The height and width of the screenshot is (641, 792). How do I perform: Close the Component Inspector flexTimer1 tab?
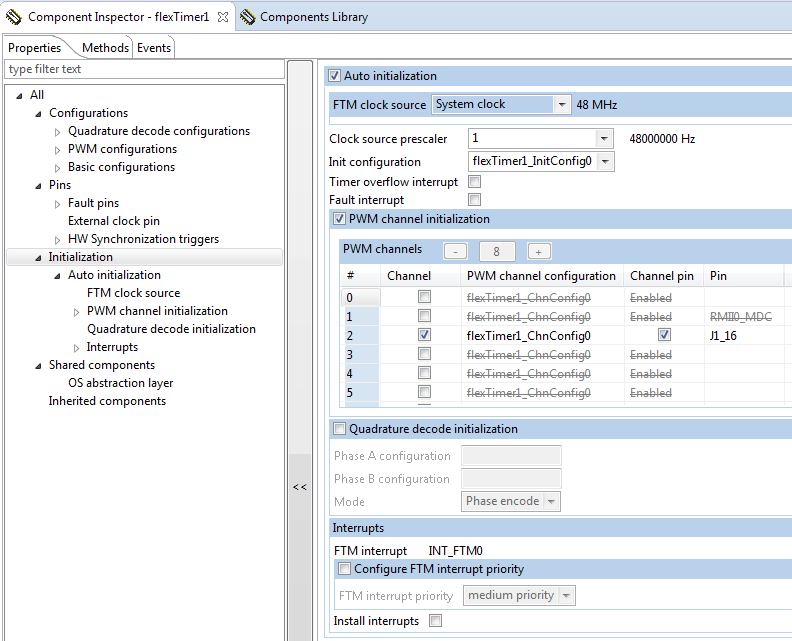point(223,17)
